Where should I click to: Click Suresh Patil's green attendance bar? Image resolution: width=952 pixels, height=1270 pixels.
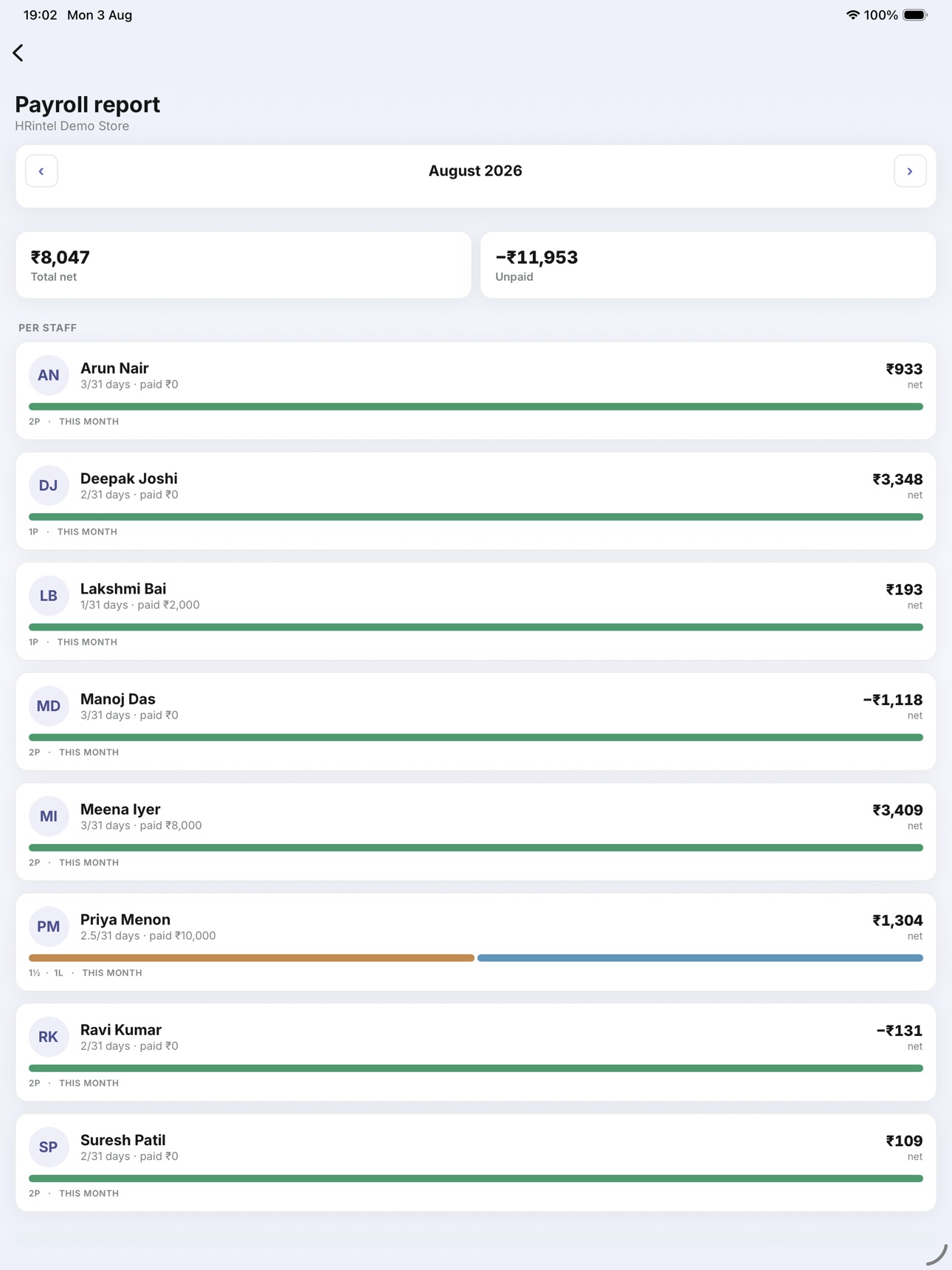(x=476, y=1178)
